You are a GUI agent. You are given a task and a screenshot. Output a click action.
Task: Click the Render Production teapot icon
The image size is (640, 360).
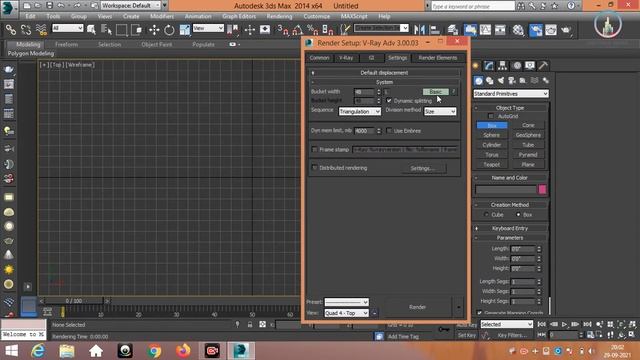pos(566,30)
